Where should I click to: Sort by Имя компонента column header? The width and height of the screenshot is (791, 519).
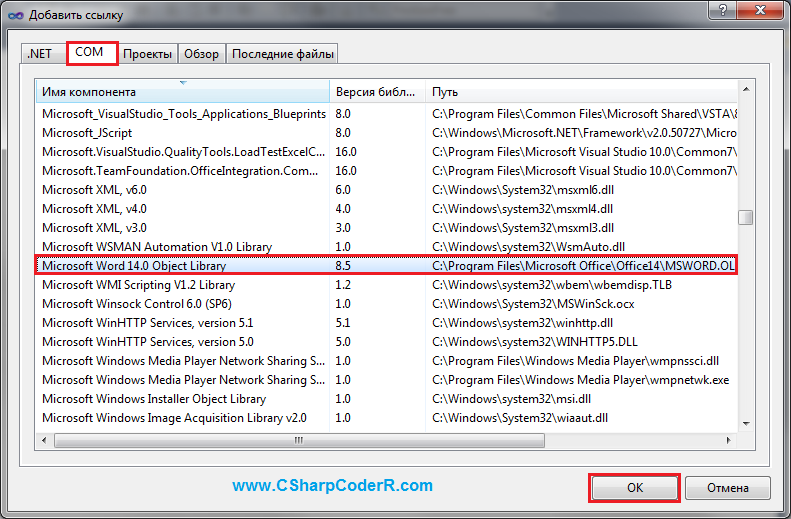pyautogui.click(x=183, y=92)
